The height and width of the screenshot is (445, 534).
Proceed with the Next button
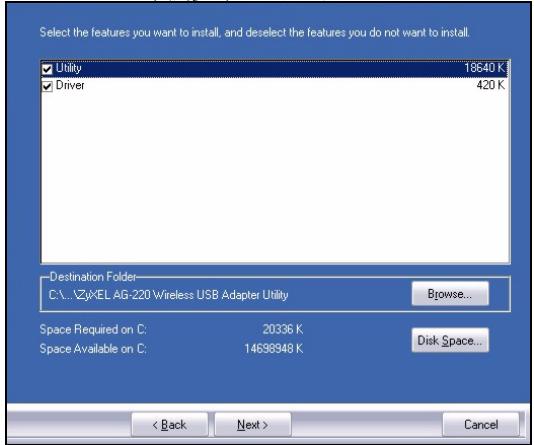[x=253, y=425]
